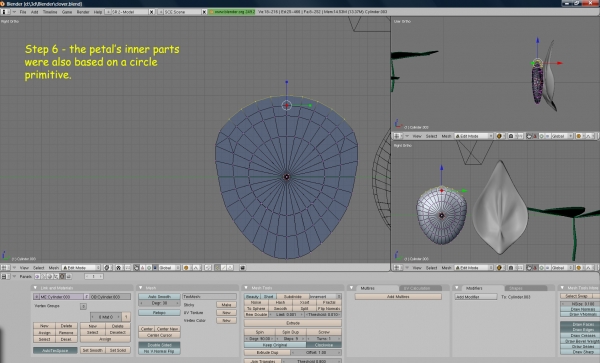
Task: Open the Render menu
Action: (83, 12)
